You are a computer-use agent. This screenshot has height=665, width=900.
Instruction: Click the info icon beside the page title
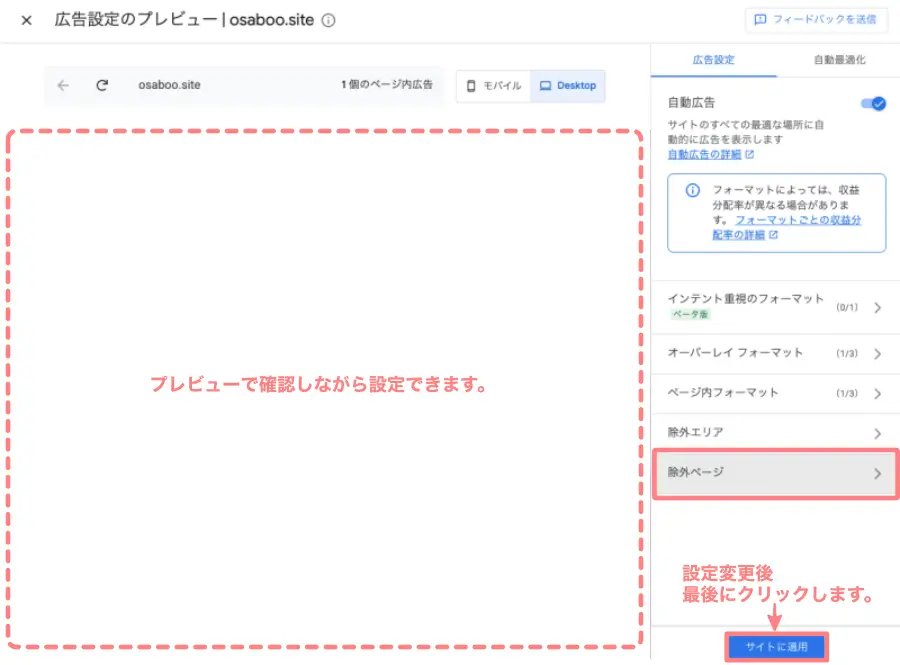coord(327,20)
